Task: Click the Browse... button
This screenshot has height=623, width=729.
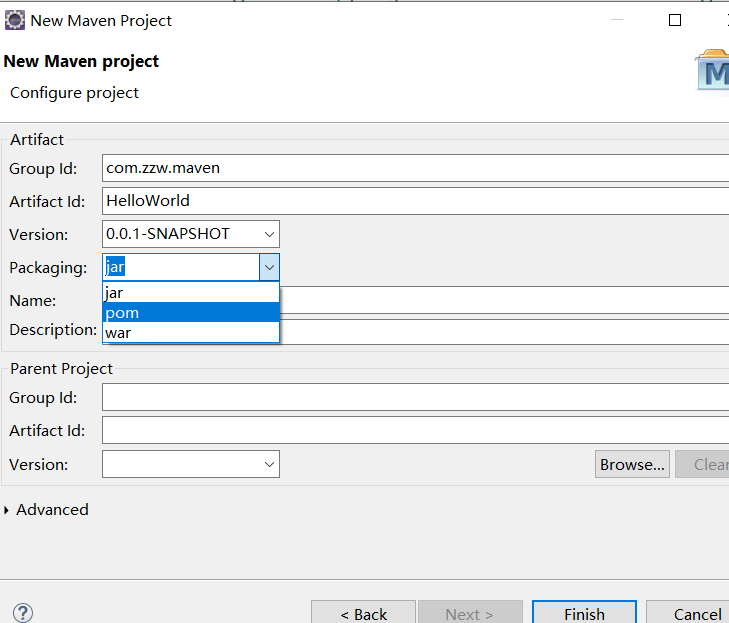Action: (632, 464)
